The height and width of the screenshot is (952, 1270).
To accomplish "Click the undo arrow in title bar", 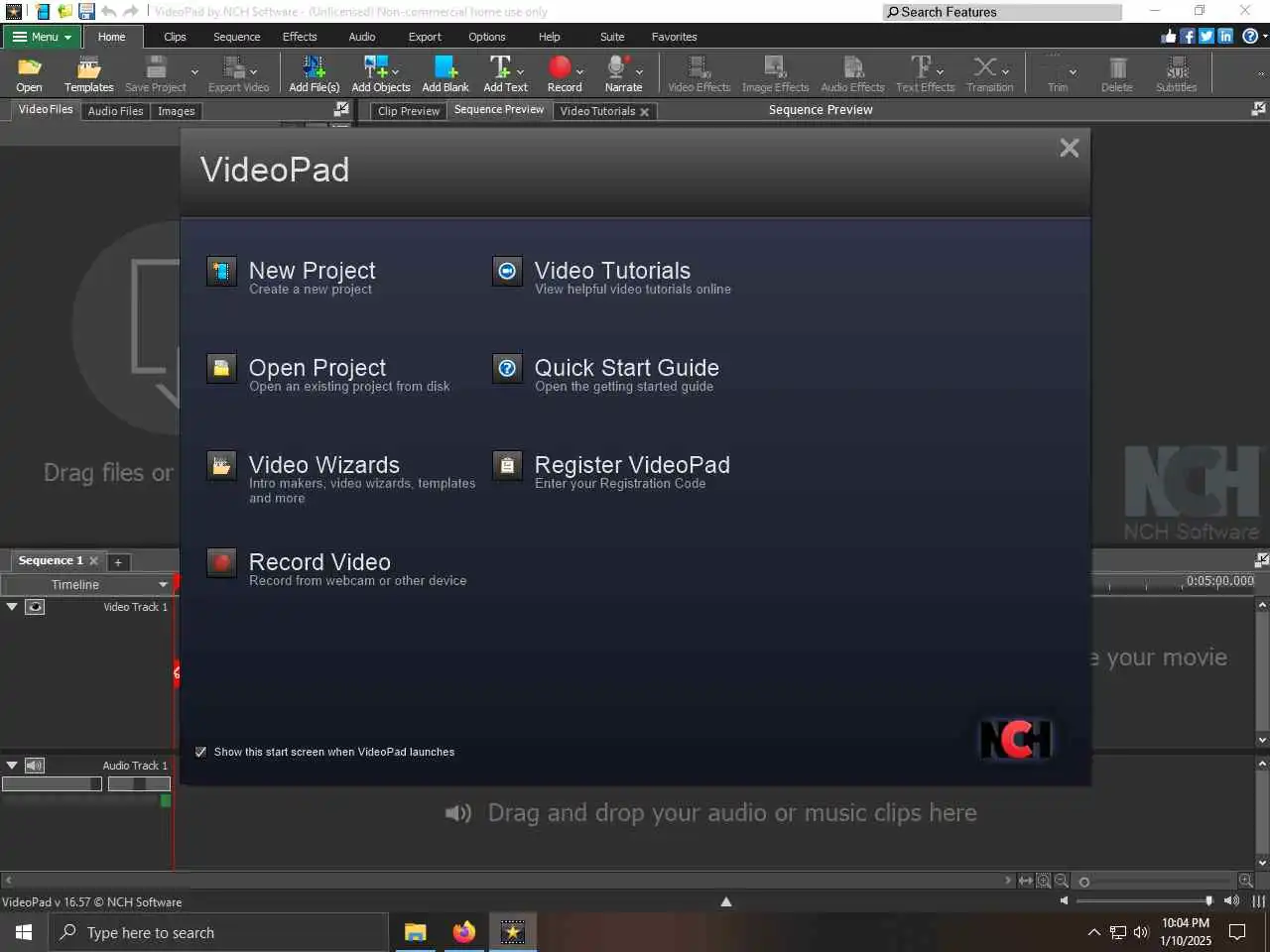I will pos(108,11).
